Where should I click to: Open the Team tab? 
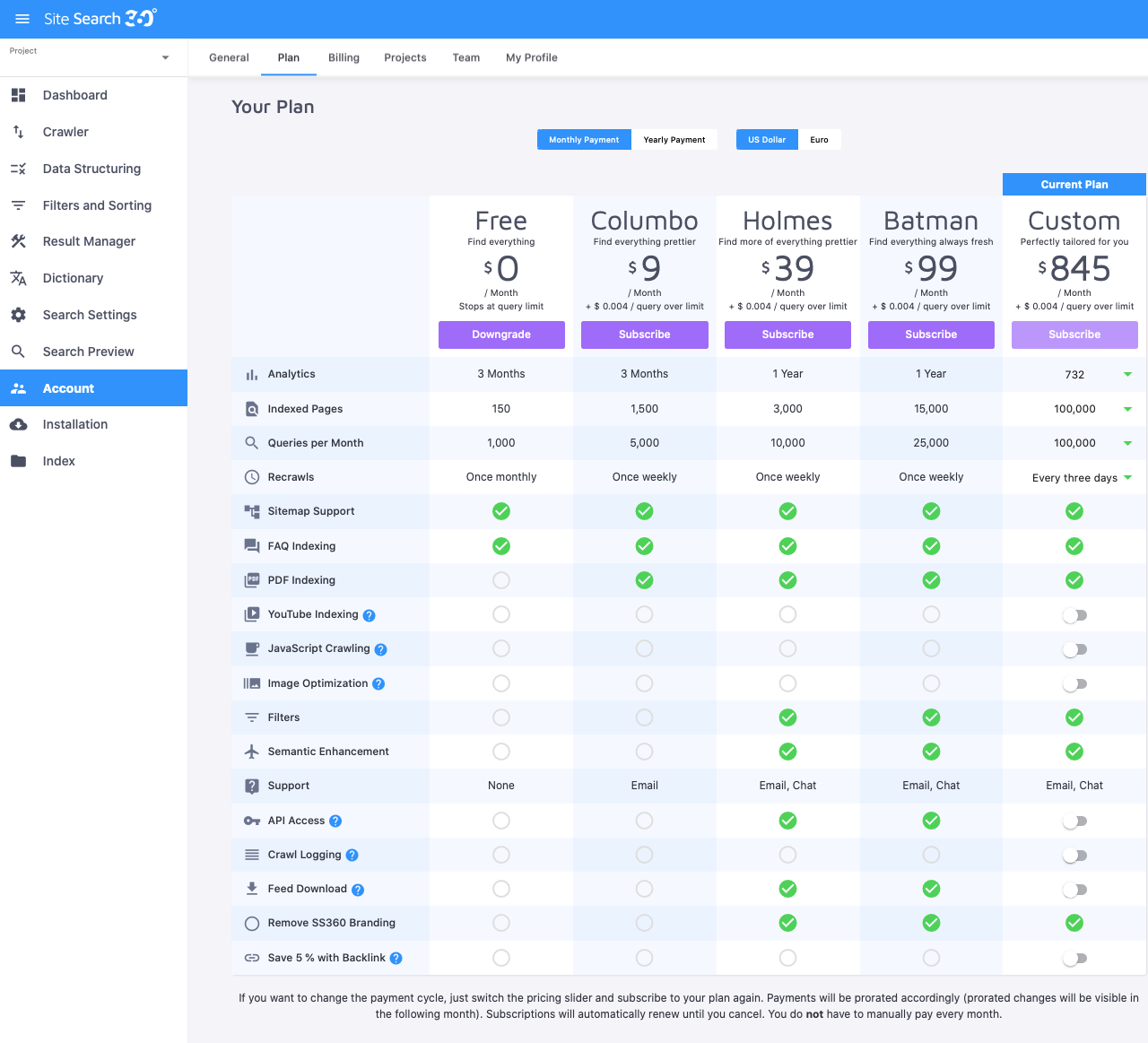[466, 57]
